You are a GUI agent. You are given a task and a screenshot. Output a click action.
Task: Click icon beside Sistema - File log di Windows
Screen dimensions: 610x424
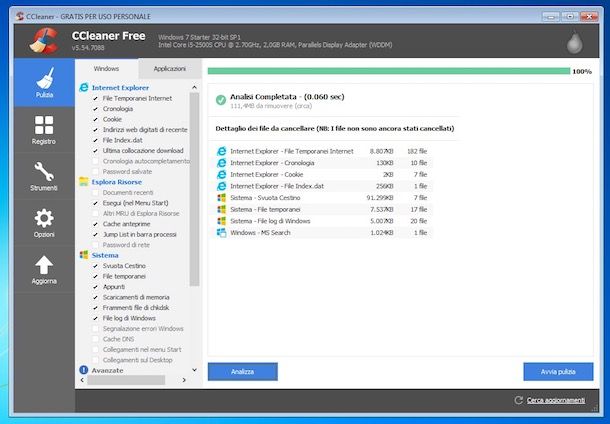point(221,221)
